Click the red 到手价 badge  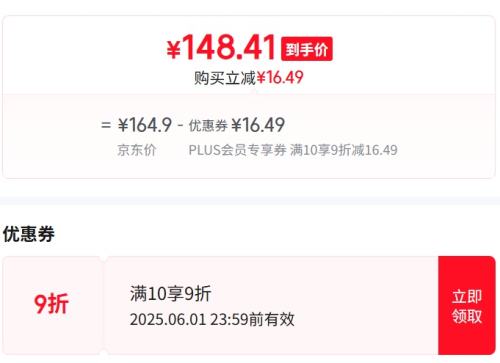(x=307, y=49)
